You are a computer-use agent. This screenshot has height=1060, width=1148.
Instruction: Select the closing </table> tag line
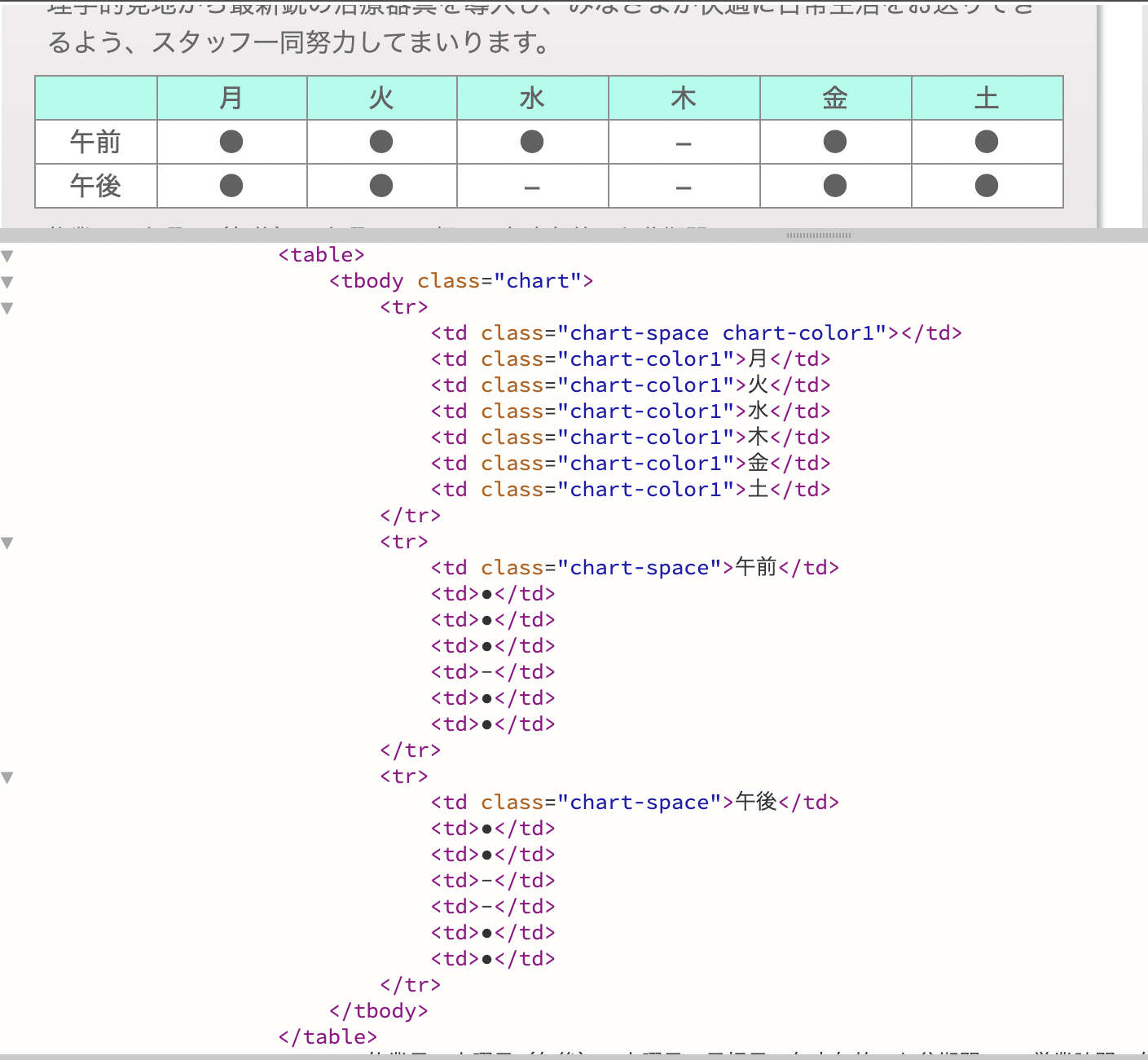tap(328, 1037)
